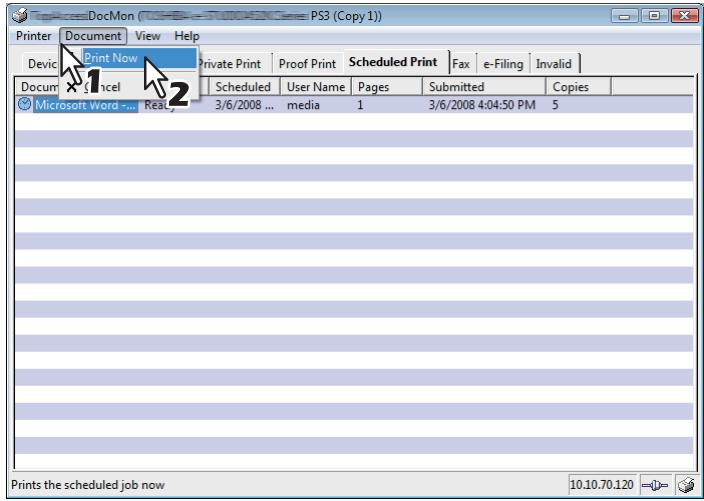The image size is (704, 501).
Task: Choose Print Now from the Document menu
Action: (x=139, y=58)
